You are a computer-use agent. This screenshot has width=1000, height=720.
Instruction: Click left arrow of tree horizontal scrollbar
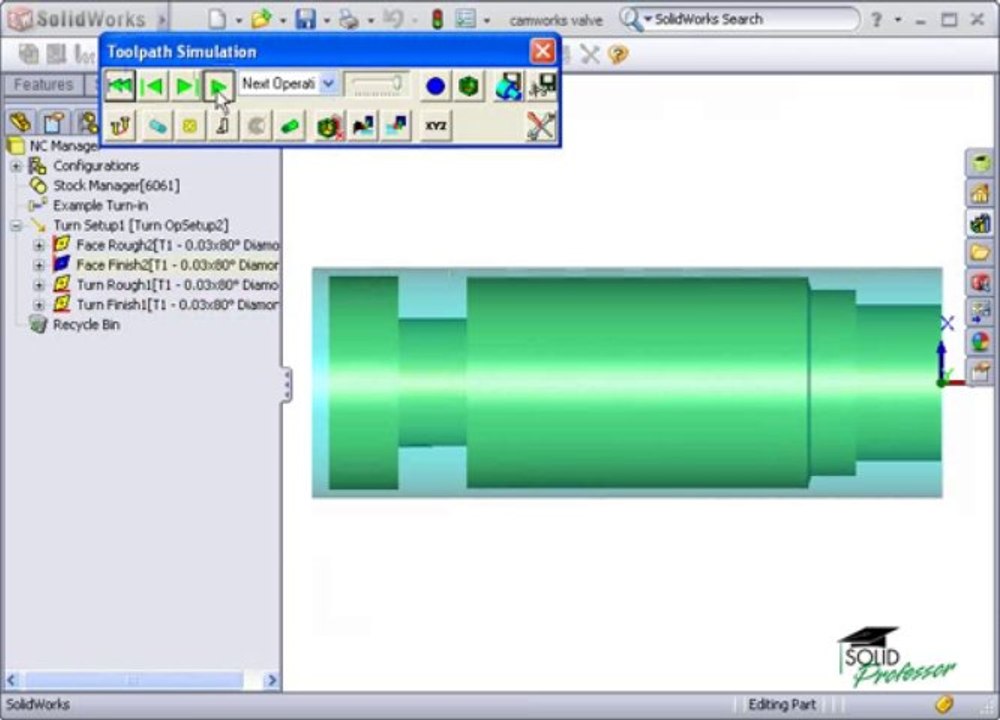coord(12,680)
